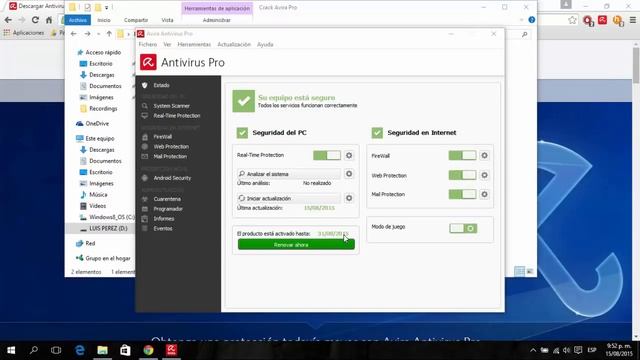640x360 pixels.
Task: Toggle FireWall switch
Action: pos(462,156)
